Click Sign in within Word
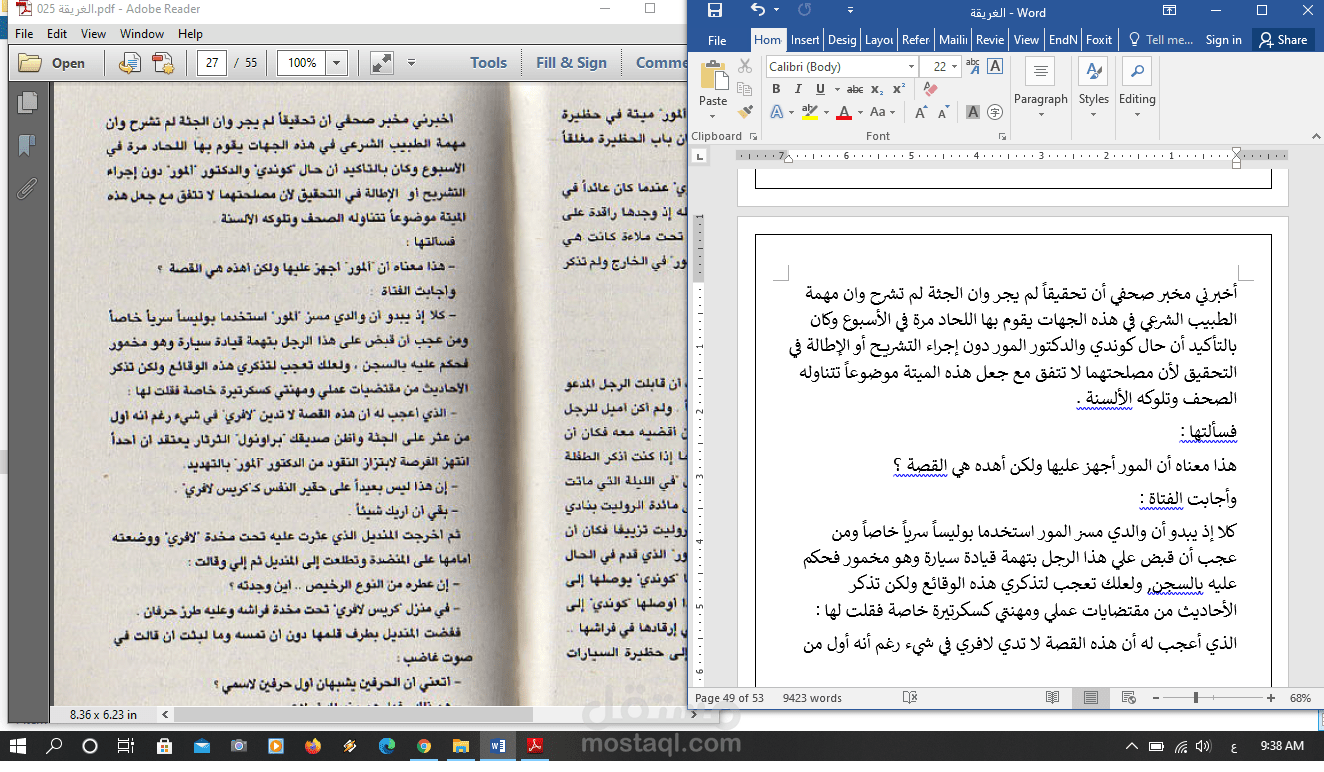Viewport: 1324px width, 772px height. [1223, 40]
